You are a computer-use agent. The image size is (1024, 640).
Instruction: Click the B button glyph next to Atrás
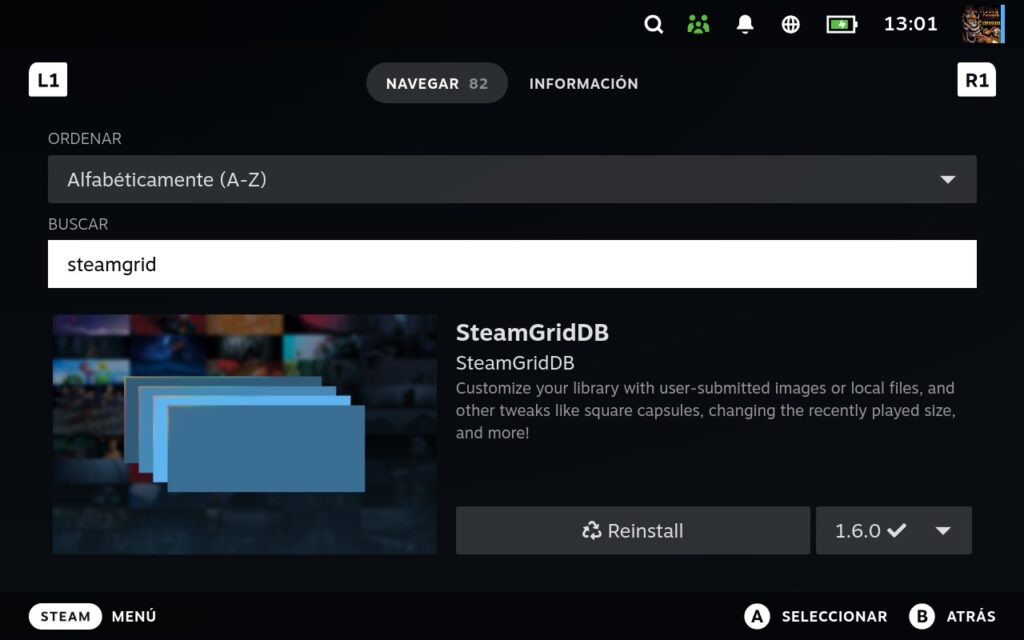point(922,616)
